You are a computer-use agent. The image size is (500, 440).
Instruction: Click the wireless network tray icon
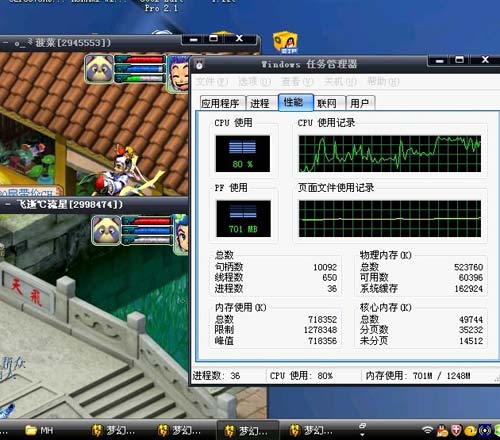click(x=427, y=430)
